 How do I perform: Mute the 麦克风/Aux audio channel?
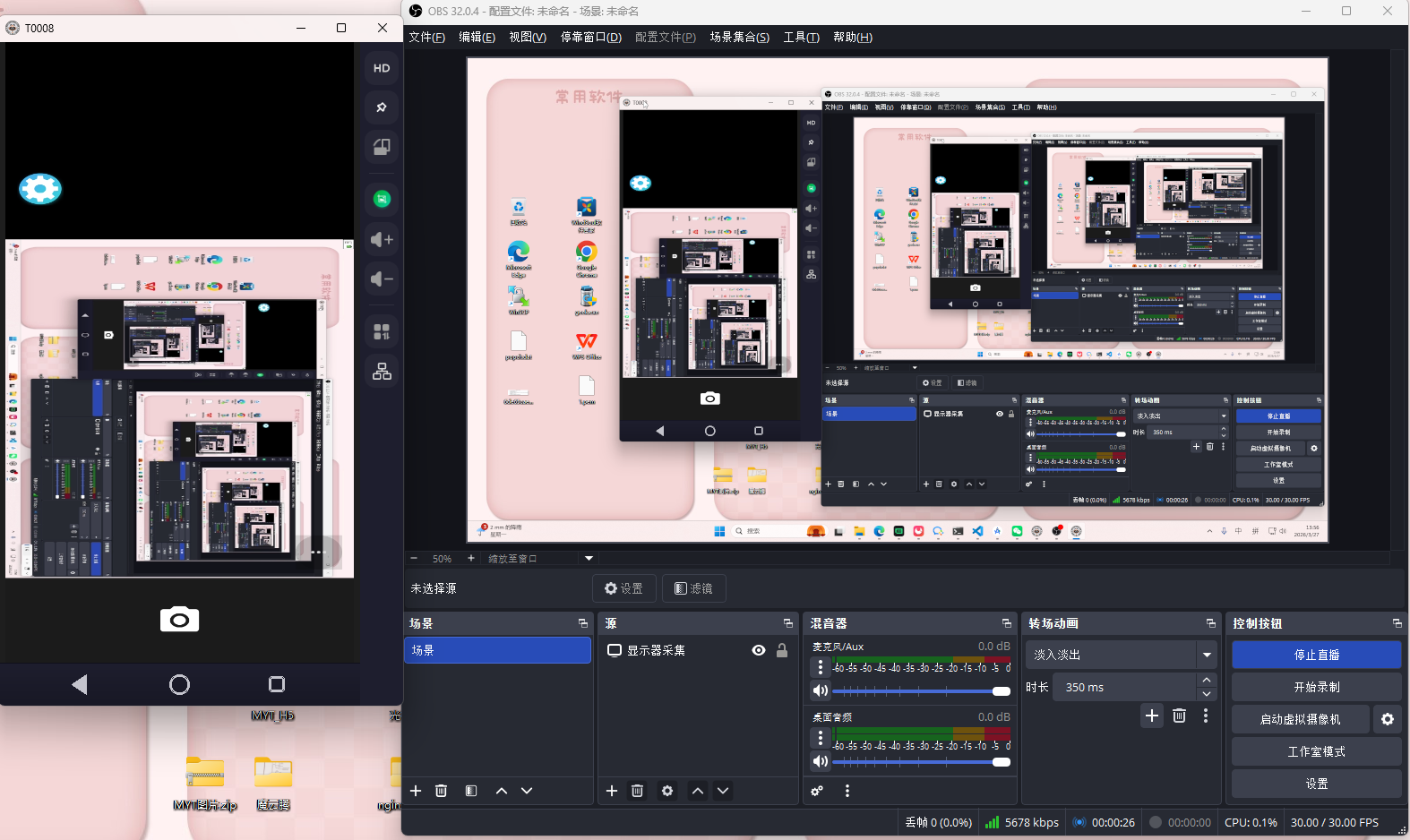820,690
